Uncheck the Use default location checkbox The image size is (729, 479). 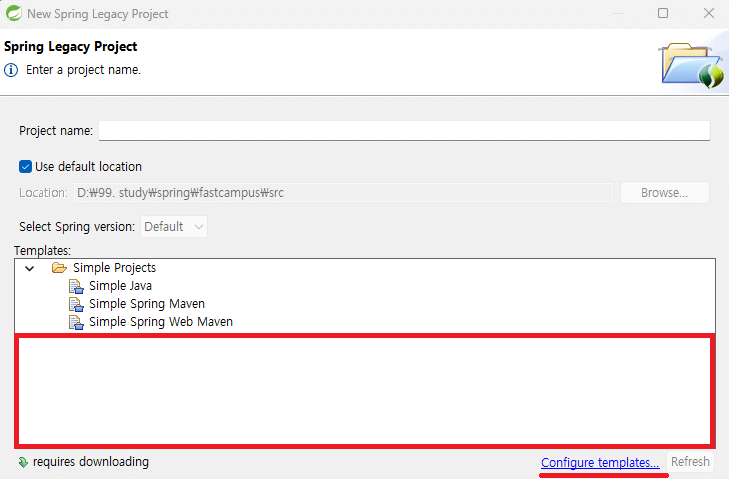[25, 166]
